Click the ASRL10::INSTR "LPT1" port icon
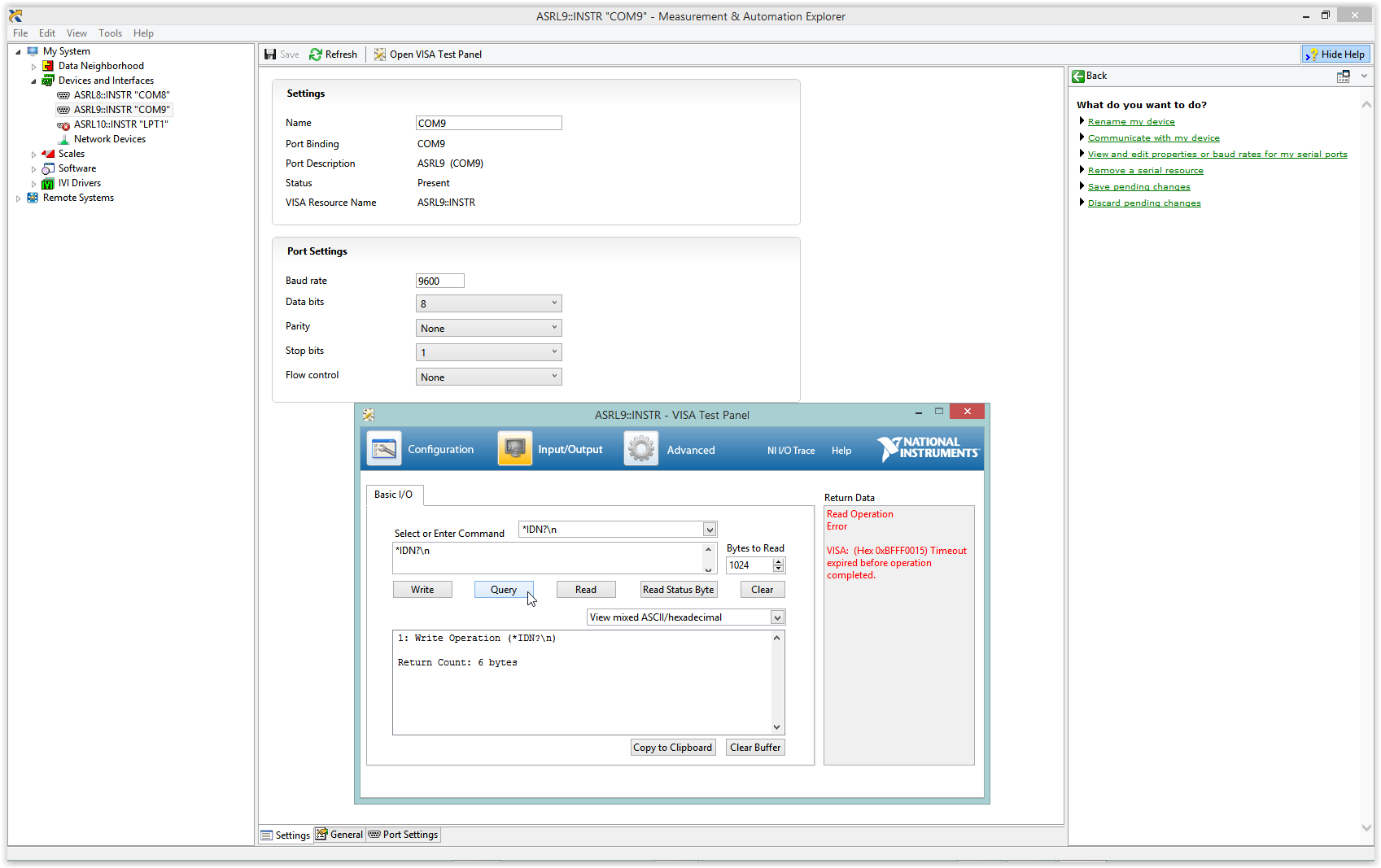The width and height of the screenshot is (1381, 868). pos(63,125)
